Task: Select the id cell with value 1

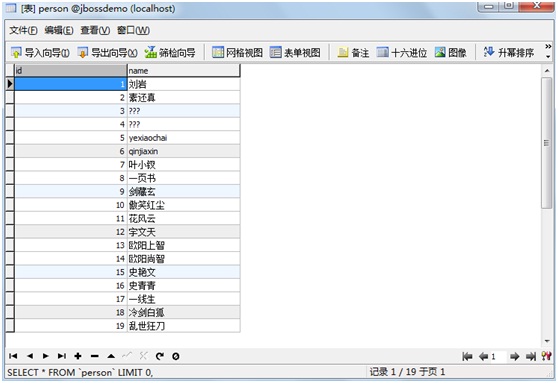Action: [x=71, y=84]
